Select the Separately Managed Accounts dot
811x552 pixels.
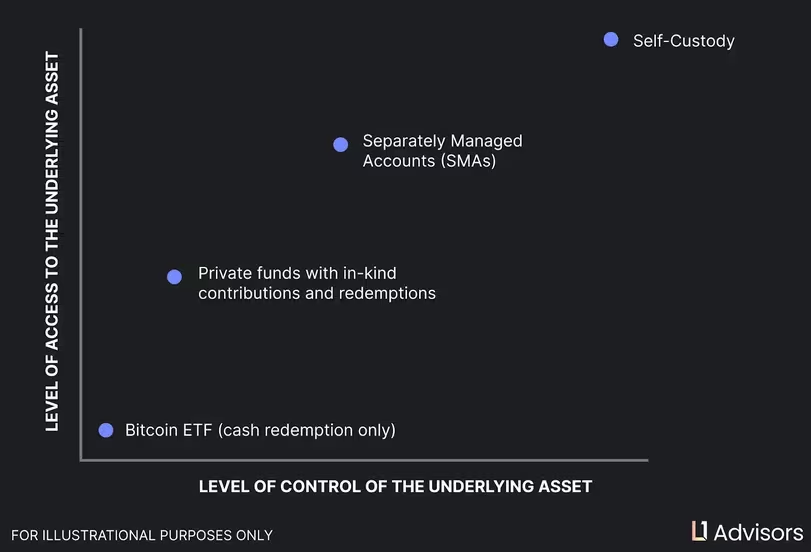[x=341, y=144]
